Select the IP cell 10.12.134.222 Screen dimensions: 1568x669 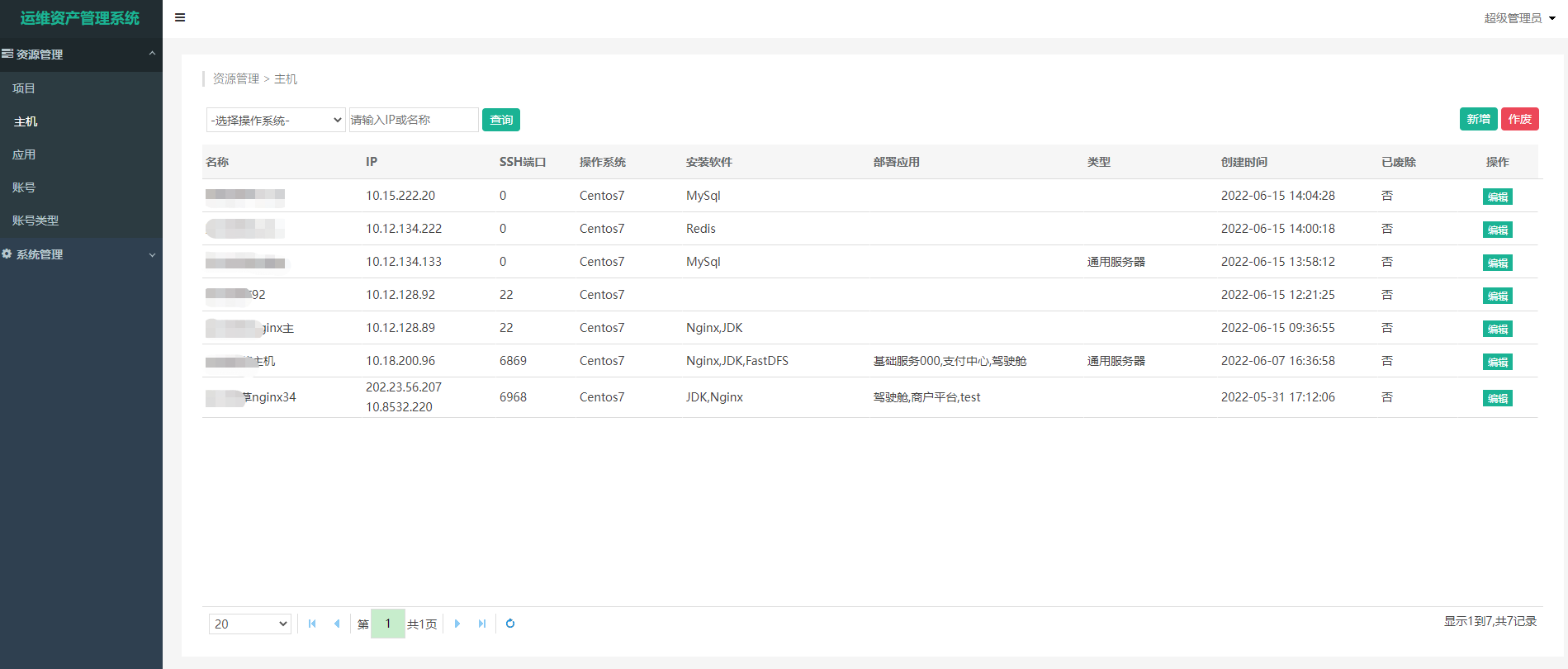click(x=404, y=229)
